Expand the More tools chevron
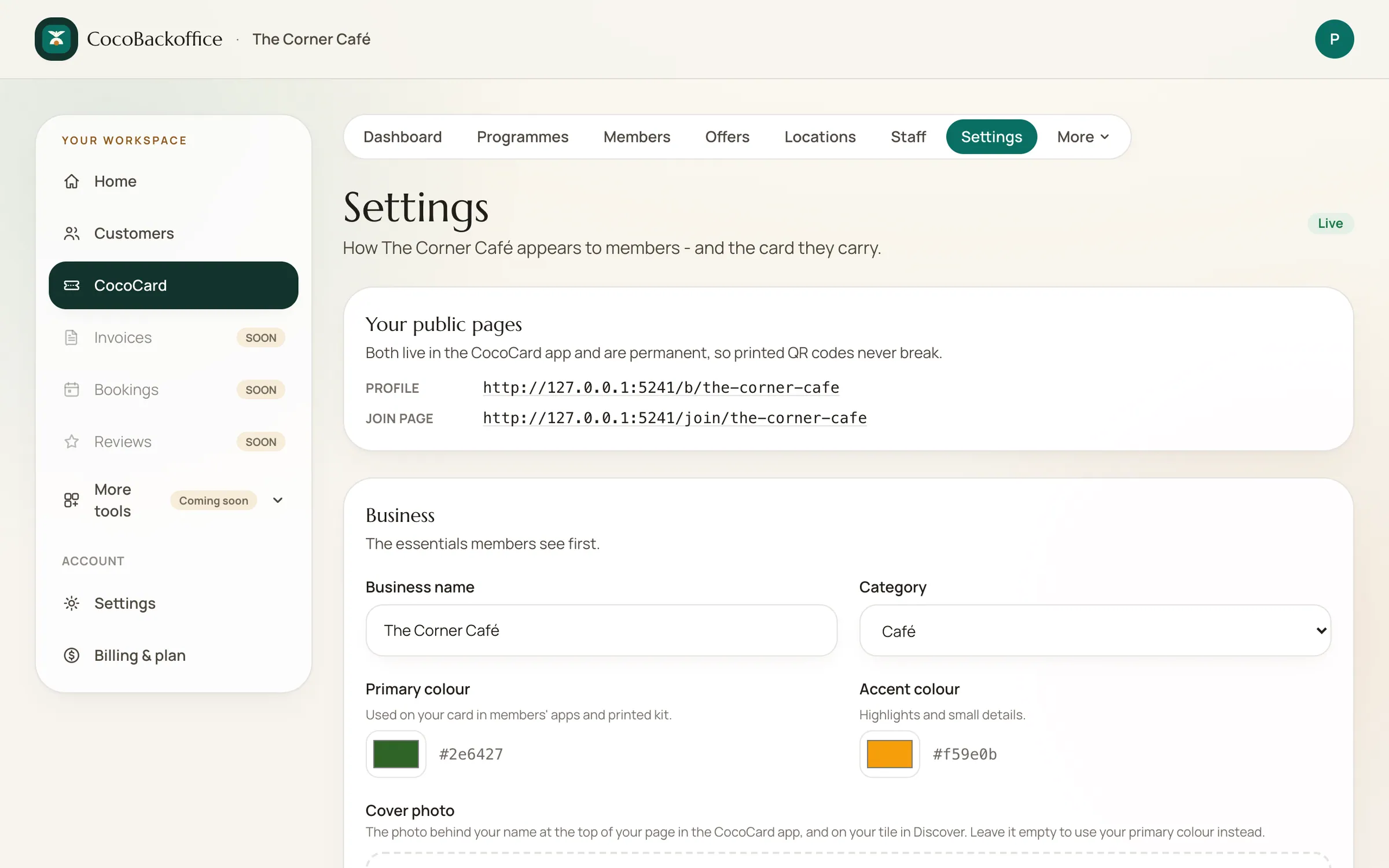The width and height of the screenshot is (1389, 868). pos(278,500)
